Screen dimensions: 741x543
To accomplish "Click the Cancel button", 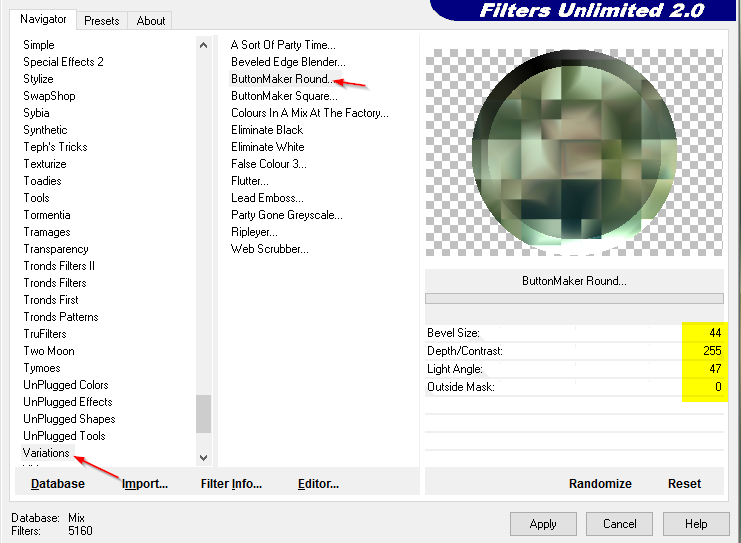I will (x=620, y=524).
